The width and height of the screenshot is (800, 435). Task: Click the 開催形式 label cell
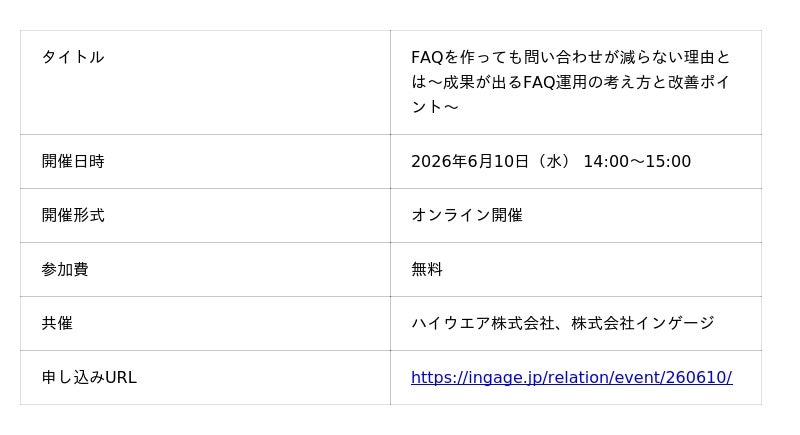(205, 216)
